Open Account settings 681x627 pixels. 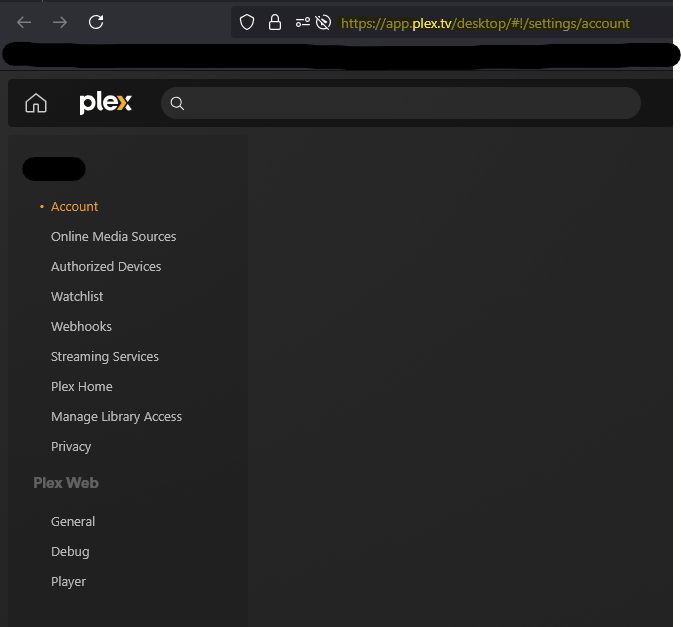(74, 207)
